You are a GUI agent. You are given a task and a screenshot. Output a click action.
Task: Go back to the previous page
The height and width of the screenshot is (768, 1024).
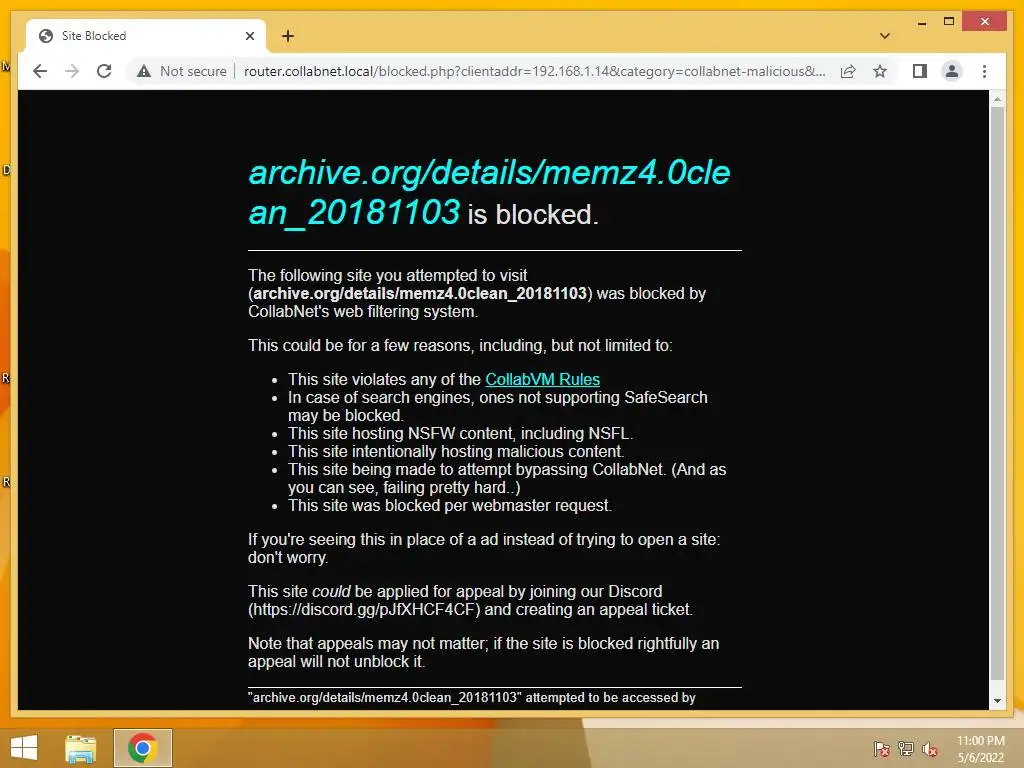click(40, 71)
